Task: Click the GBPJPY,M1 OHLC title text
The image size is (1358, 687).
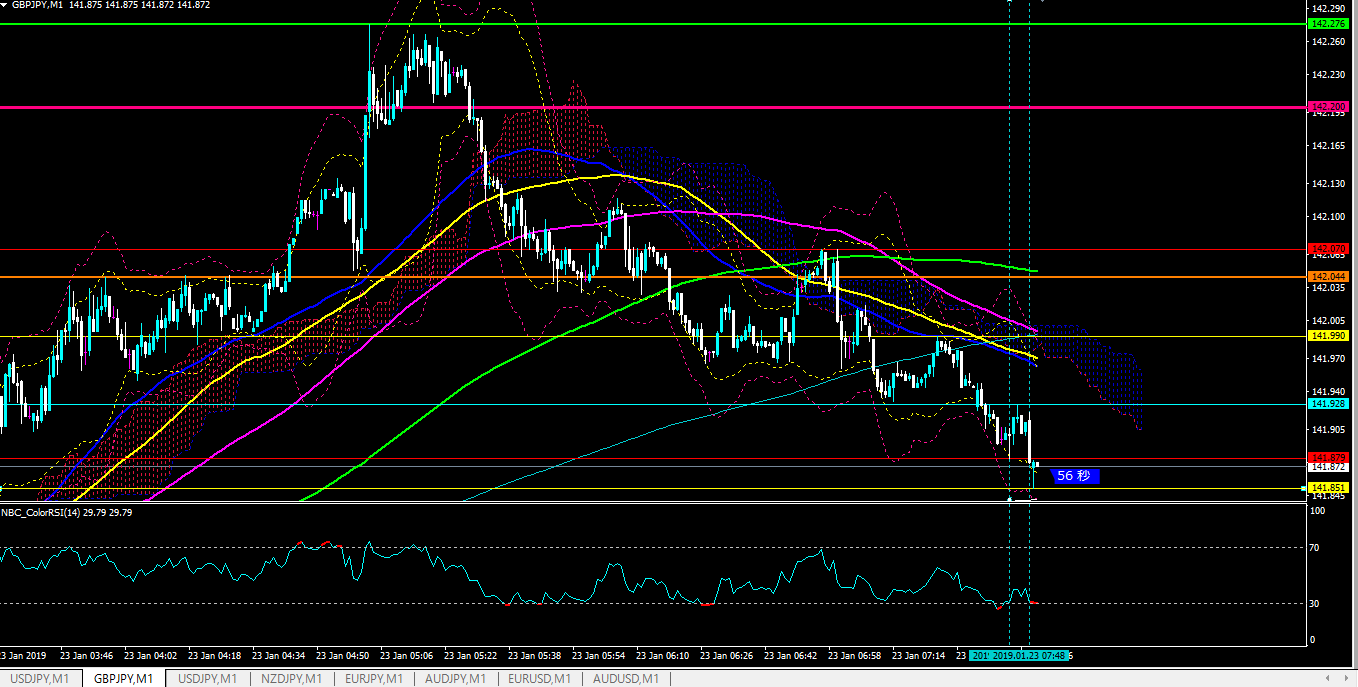Action: coord(111,5)
